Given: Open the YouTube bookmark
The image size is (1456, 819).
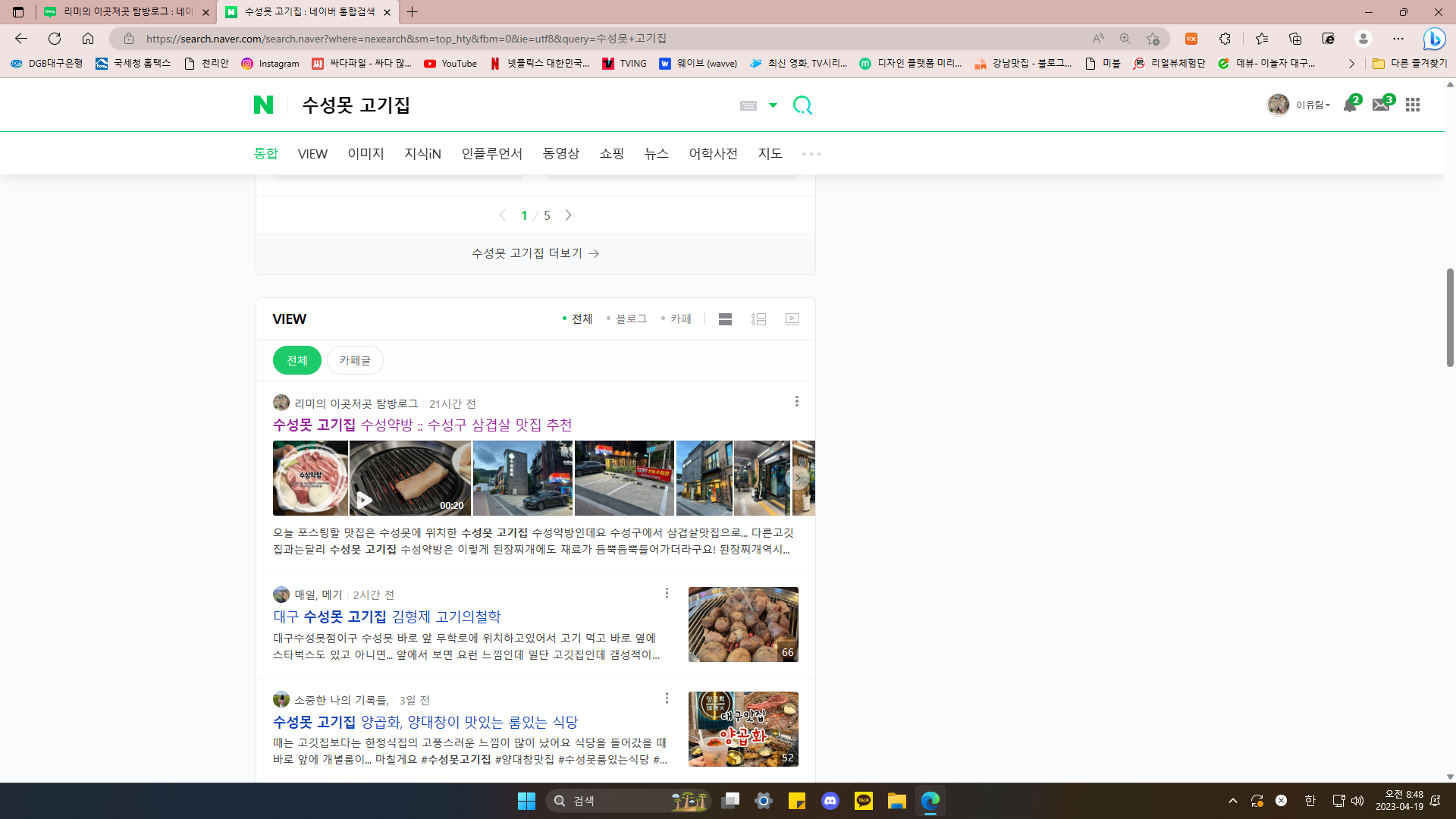Looking at the screenshot, I should click(450, 64).
